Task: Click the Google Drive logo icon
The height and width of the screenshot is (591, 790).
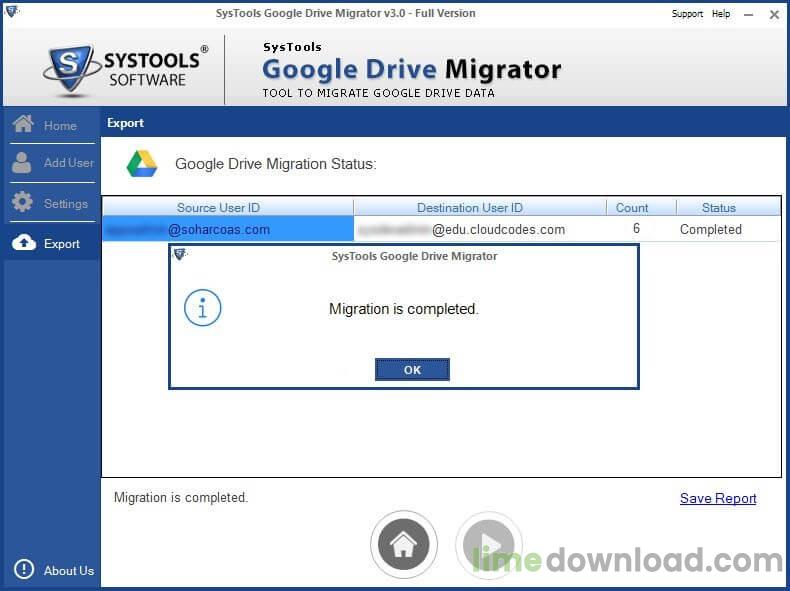Action: click(142, 164)
